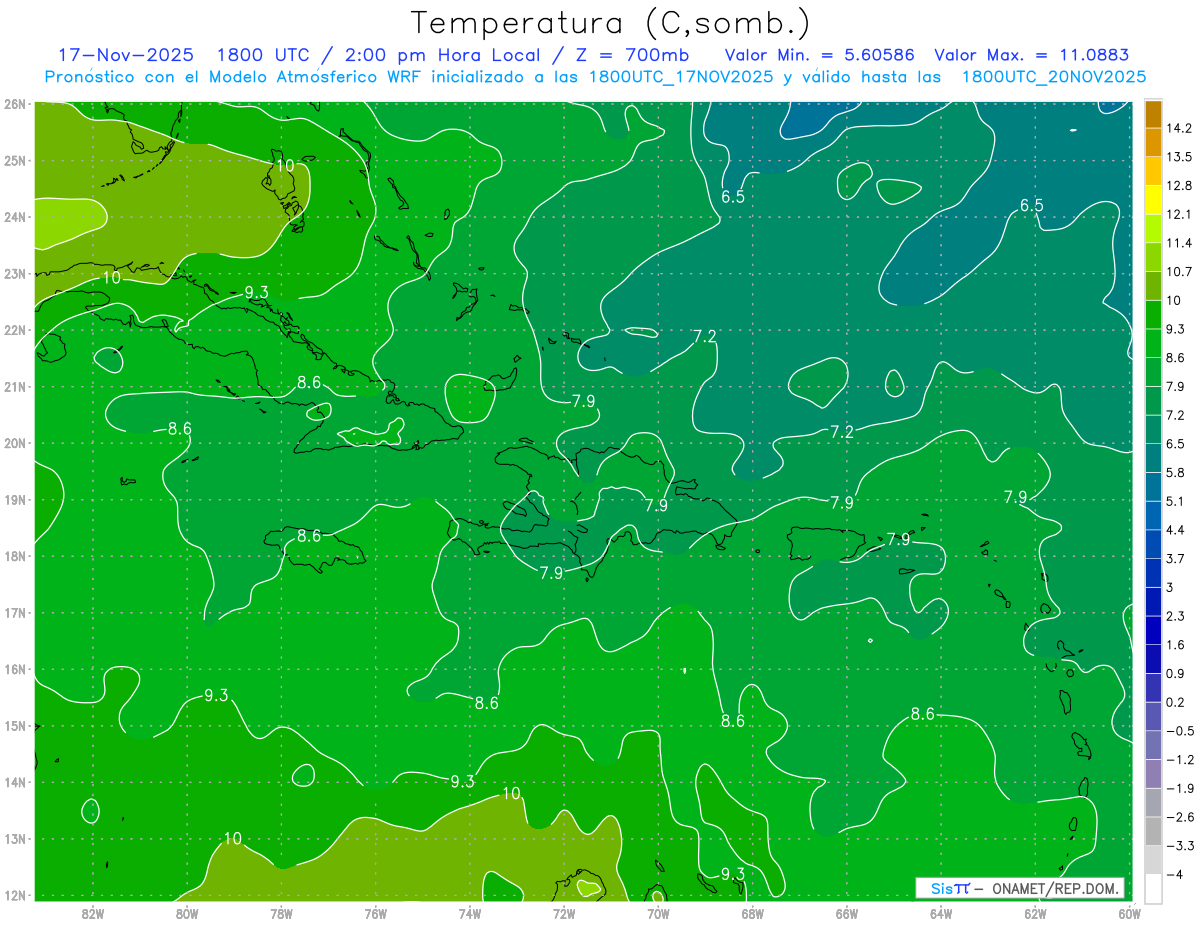Select latitude axis label '22N'
The width and height of the screenshot is (1200, 927).
15,330
